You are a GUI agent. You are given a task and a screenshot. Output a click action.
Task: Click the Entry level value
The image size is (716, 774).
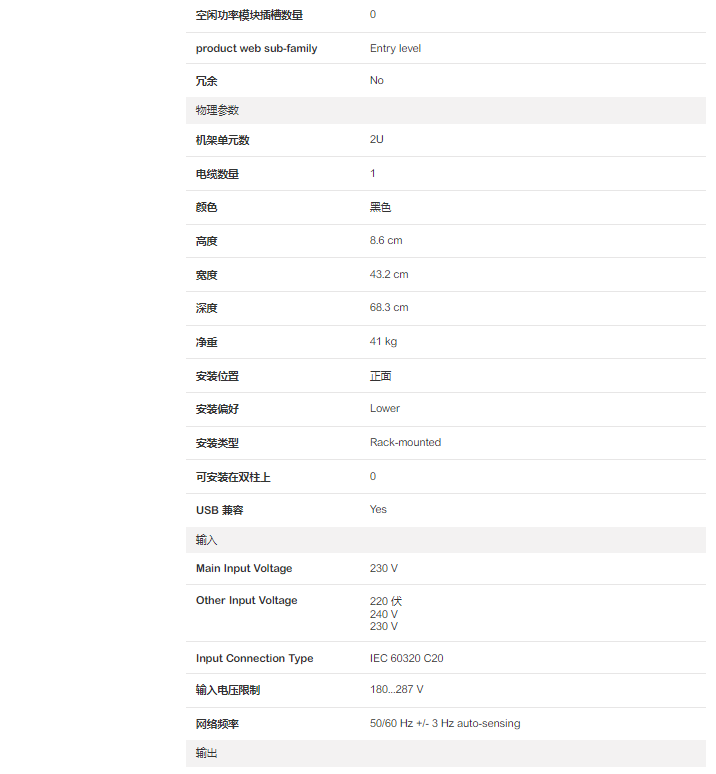click(395, 48)
